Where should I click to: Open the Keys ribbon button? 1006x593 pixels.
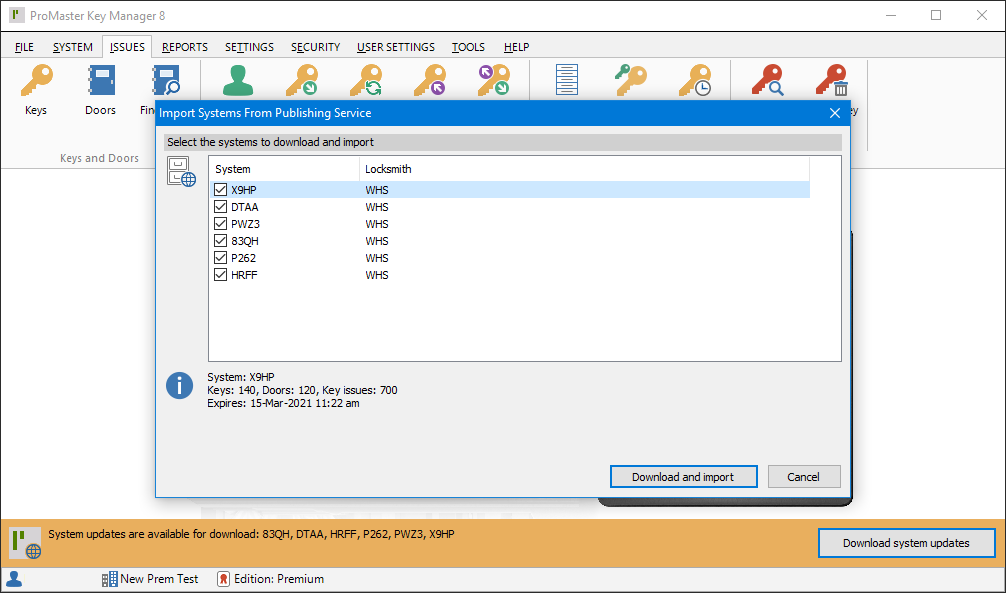tap(36, 90)
